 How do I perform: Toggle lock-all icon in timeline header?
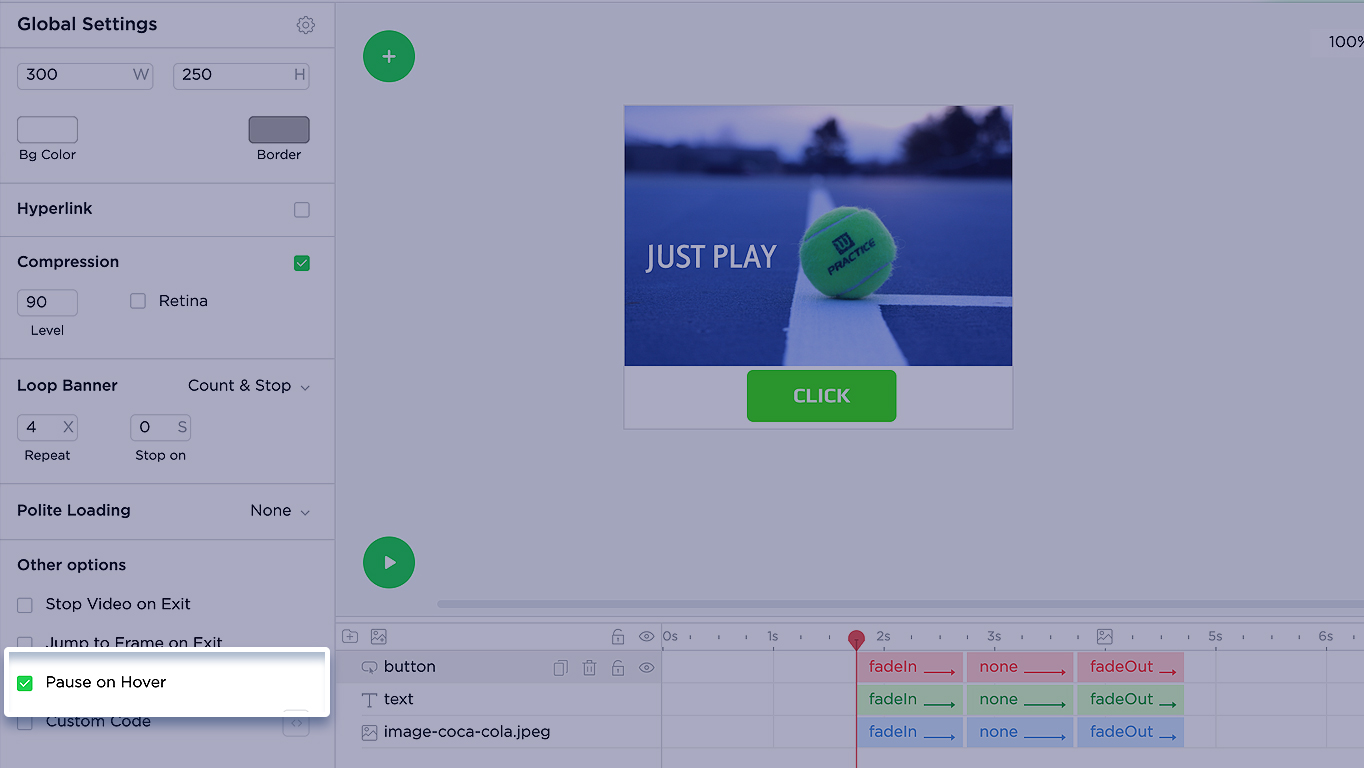[618, 636]
